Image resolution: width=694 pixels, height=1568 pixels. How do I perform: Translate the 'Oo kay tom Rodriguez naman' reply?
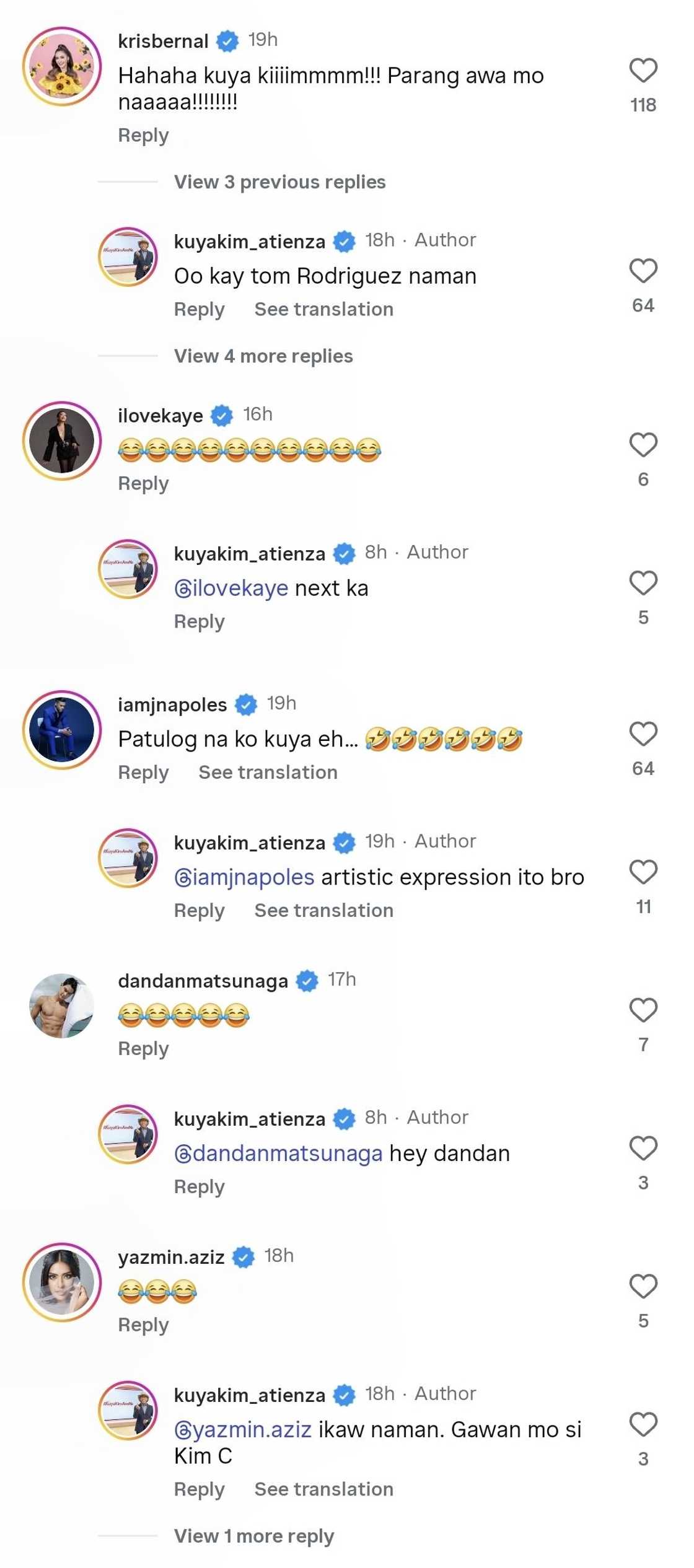point(323,309)
